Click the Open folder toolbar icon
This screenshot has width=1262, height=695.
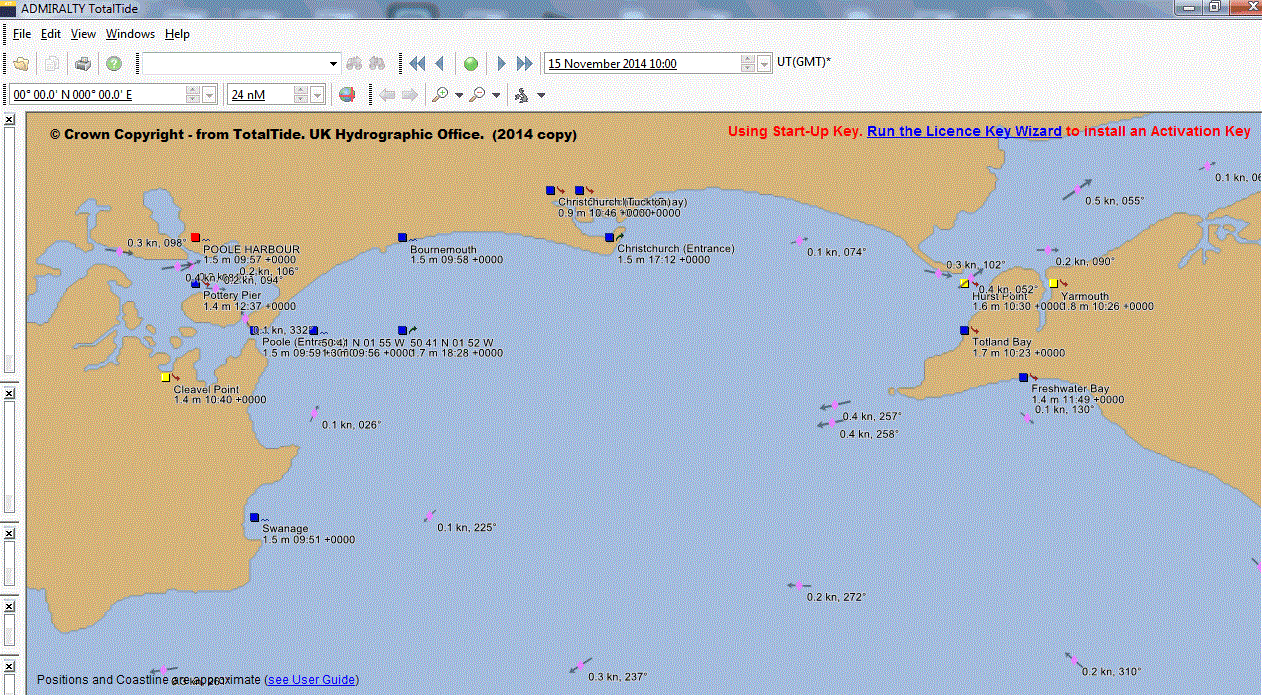tap(21, 64)
